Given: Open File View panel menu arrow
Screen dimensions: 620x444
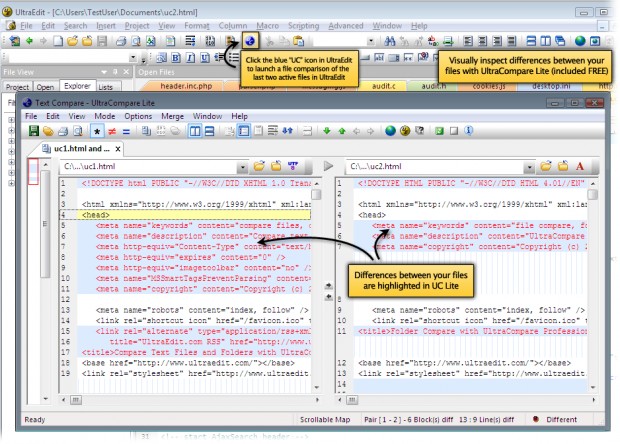Looking at the screenshot, I should click(x=104, y=72).
